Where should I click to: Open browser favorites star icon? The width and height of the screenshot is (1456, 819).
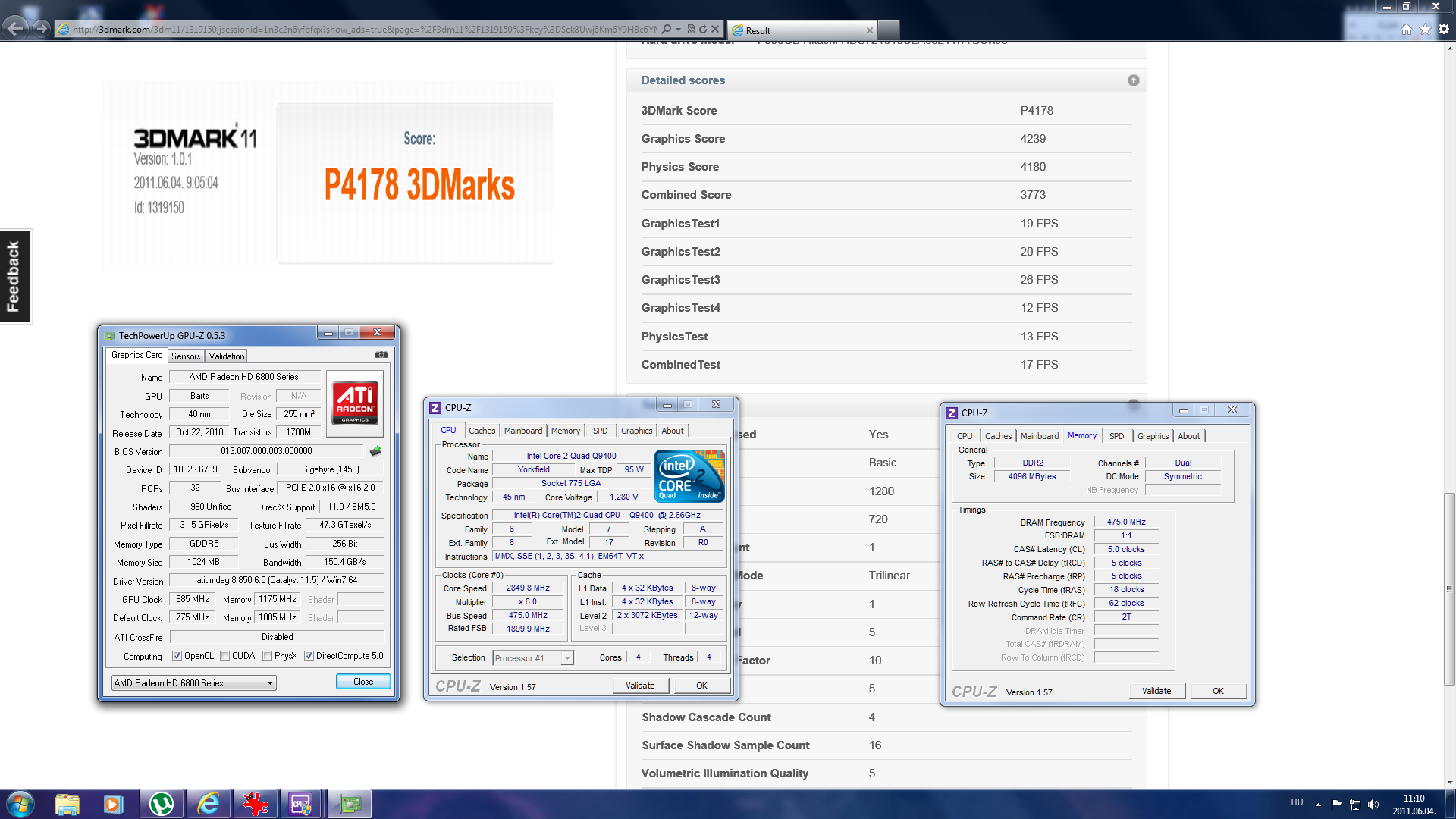1425,30
